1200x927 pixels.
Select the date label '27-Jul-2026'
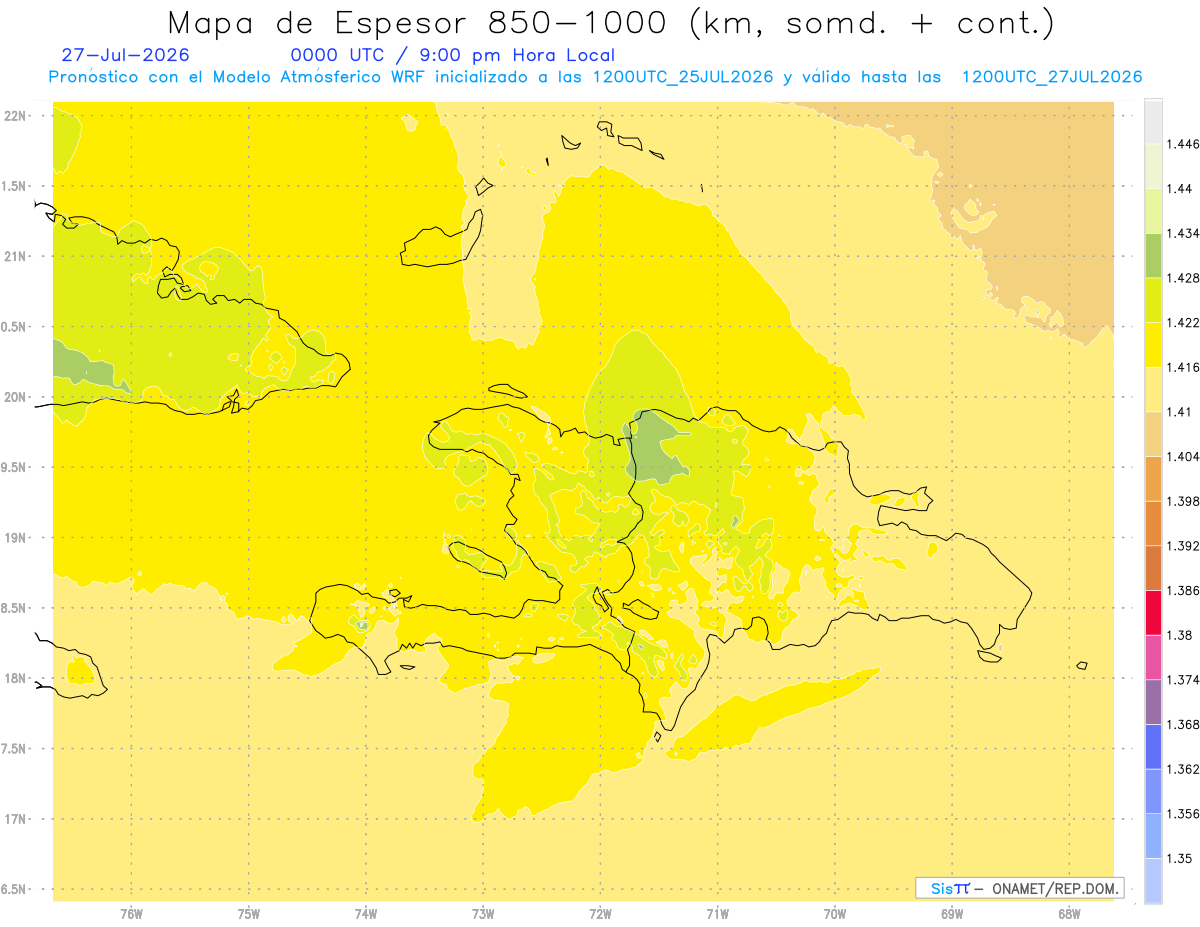(x=125, y=55)
